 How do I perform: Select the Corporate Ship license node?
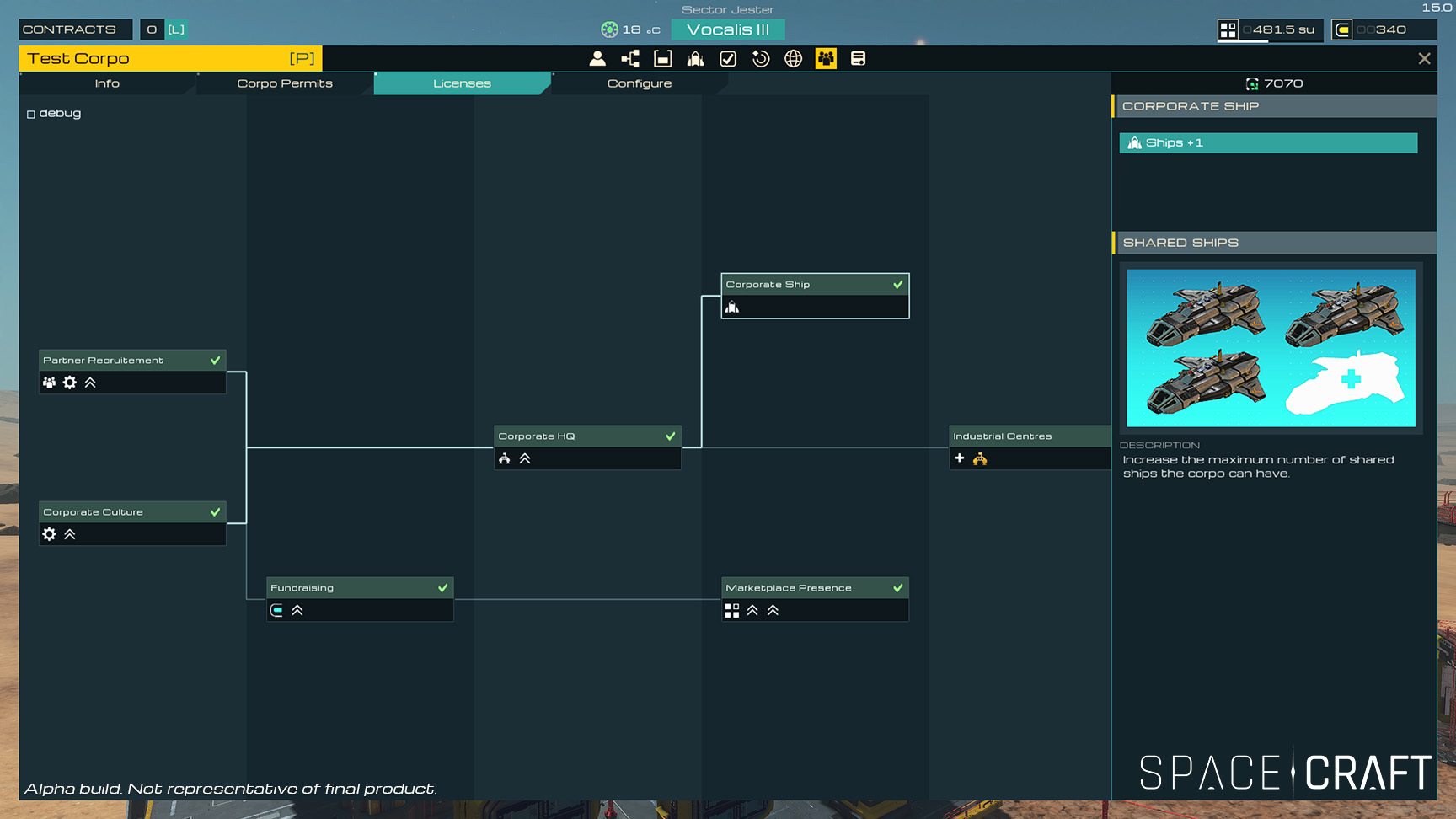pos(815,296)
